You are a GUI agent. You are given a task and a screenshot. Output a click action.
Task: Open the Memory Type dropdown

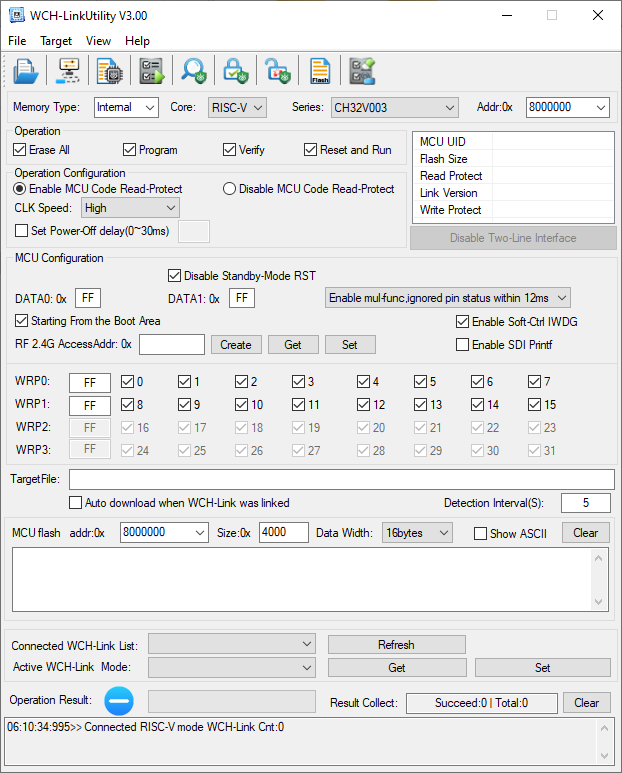(x=126, y=107)
